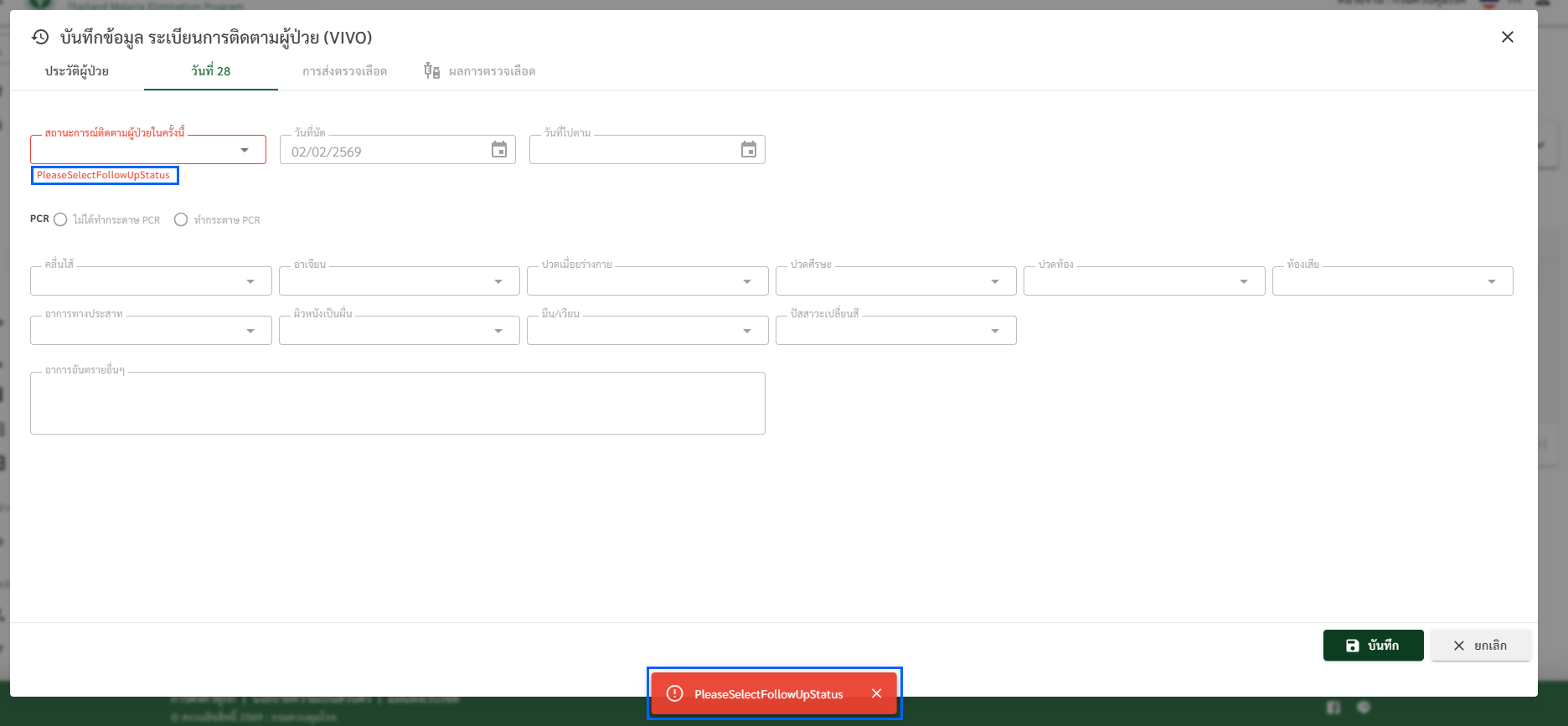Click the error icon in red toast
The height and width of the screenshot is (726, 1568).
pos(674,693)
